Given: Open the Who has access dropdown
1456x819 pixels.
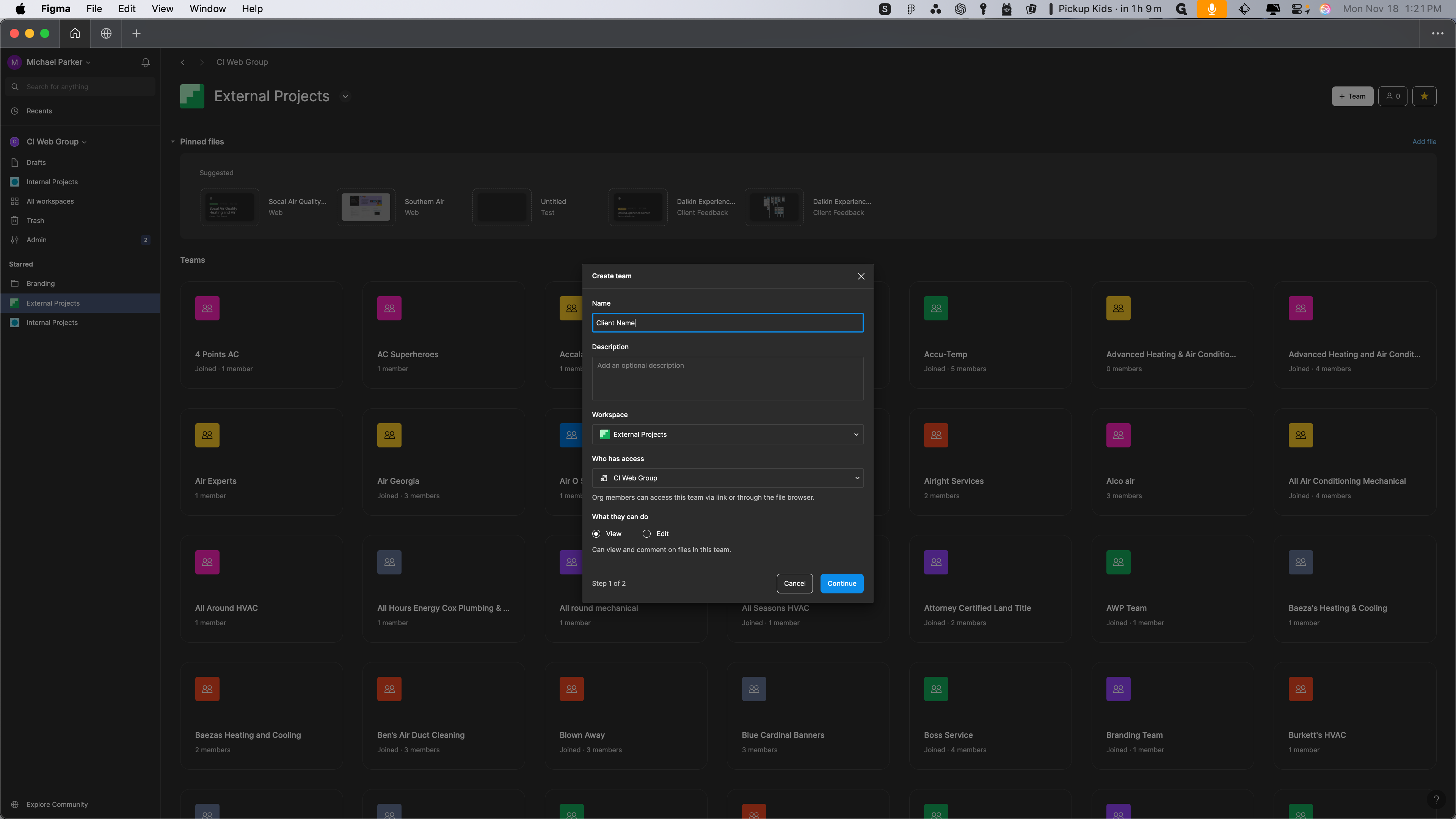Looking at the screenshot, I should point(728,478).
